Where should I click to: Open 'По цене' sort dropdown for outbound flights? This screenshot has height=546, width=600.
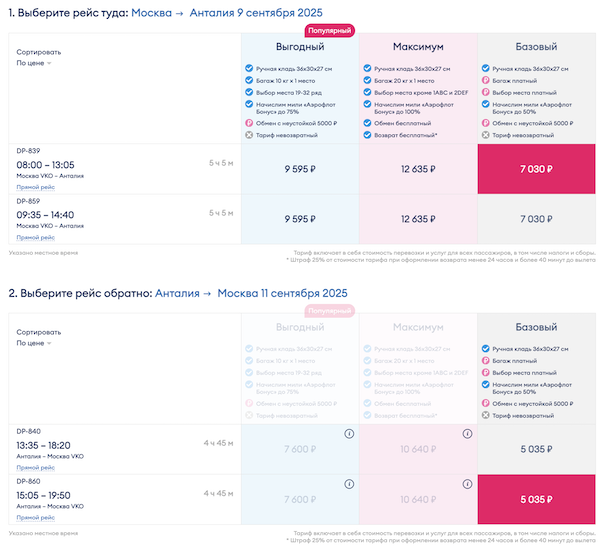pyautogui.click(x=34, y=63)
